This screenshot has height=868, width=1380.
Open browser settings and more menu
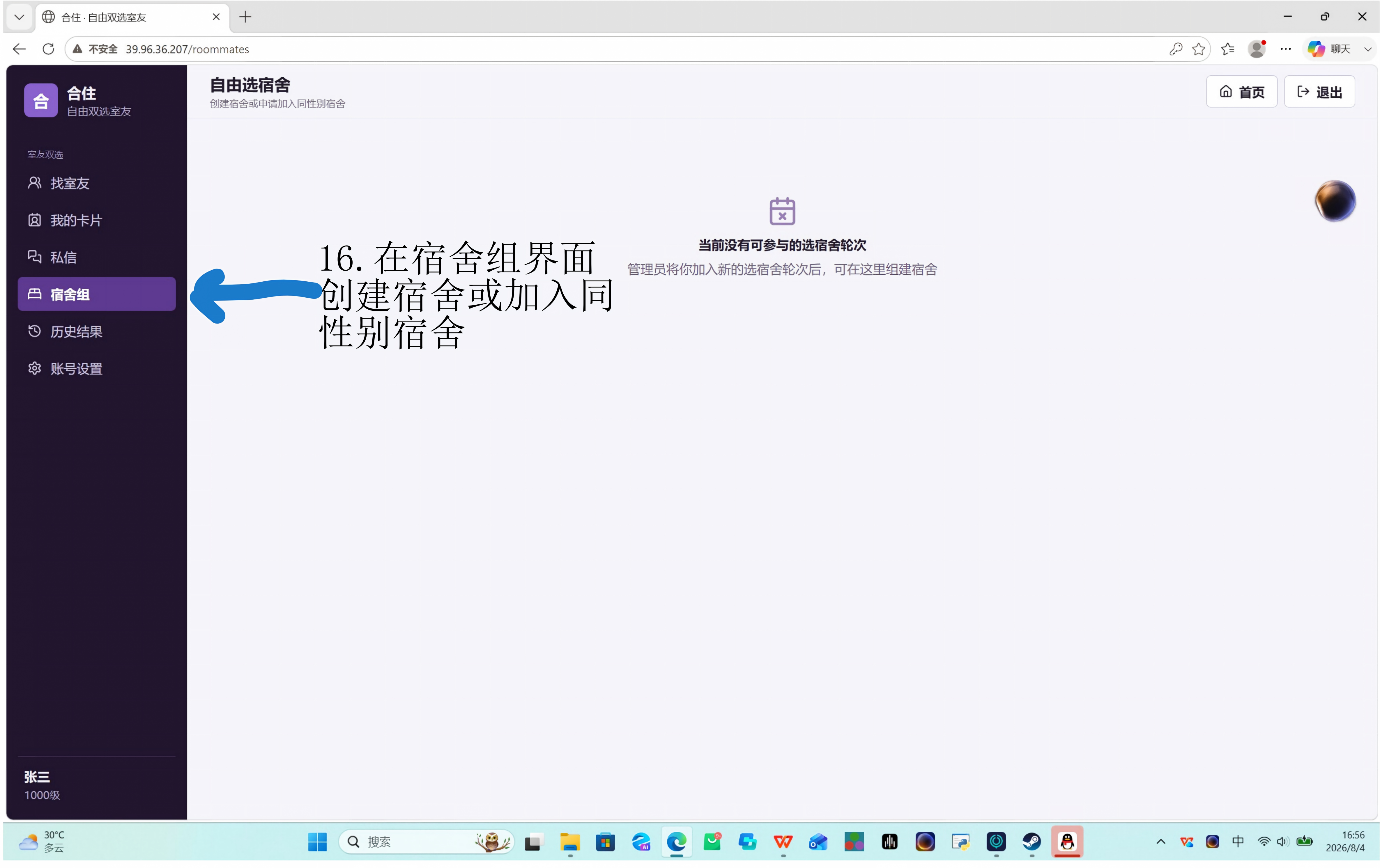tap(1285, 49)
